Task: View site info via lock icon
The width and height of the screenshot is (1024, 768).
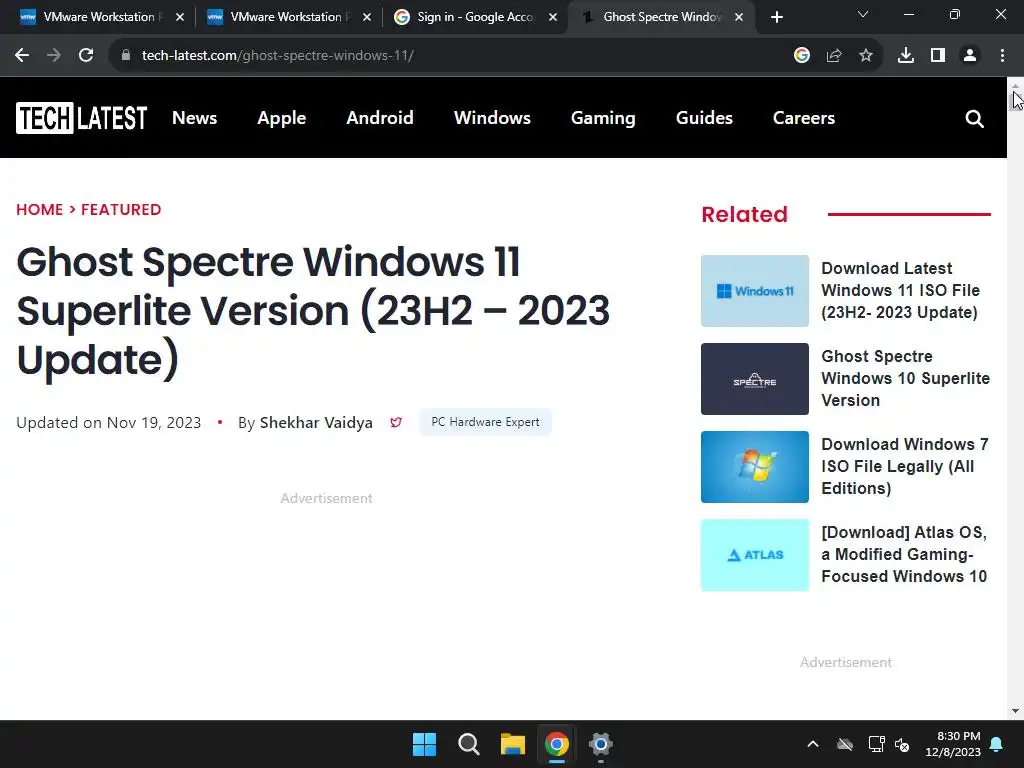Action: (x=126, y=56)
